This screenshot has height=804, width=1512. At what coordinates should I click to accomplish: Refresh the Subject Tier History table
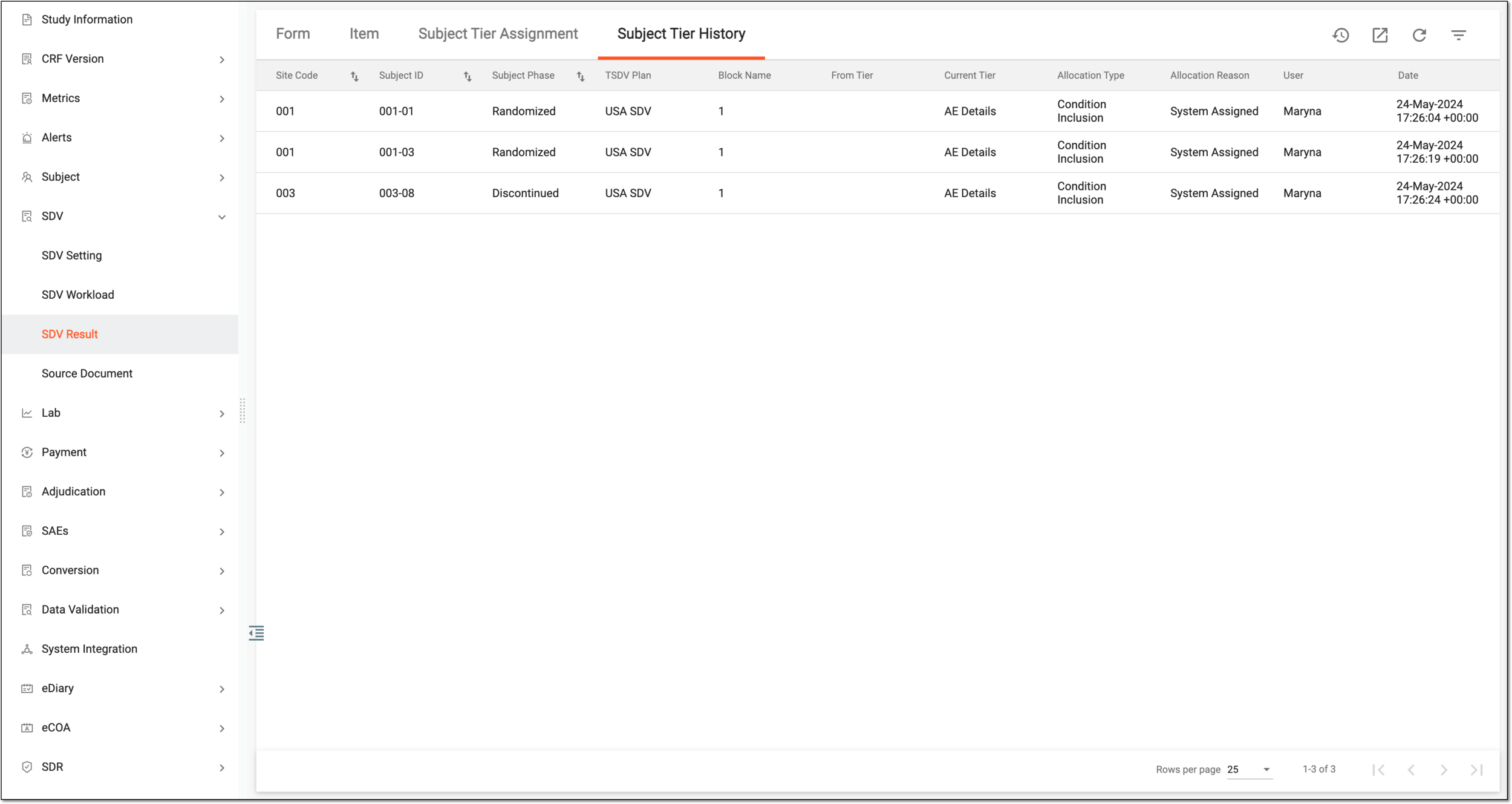pyautogui.click(x=1419, y=35)
